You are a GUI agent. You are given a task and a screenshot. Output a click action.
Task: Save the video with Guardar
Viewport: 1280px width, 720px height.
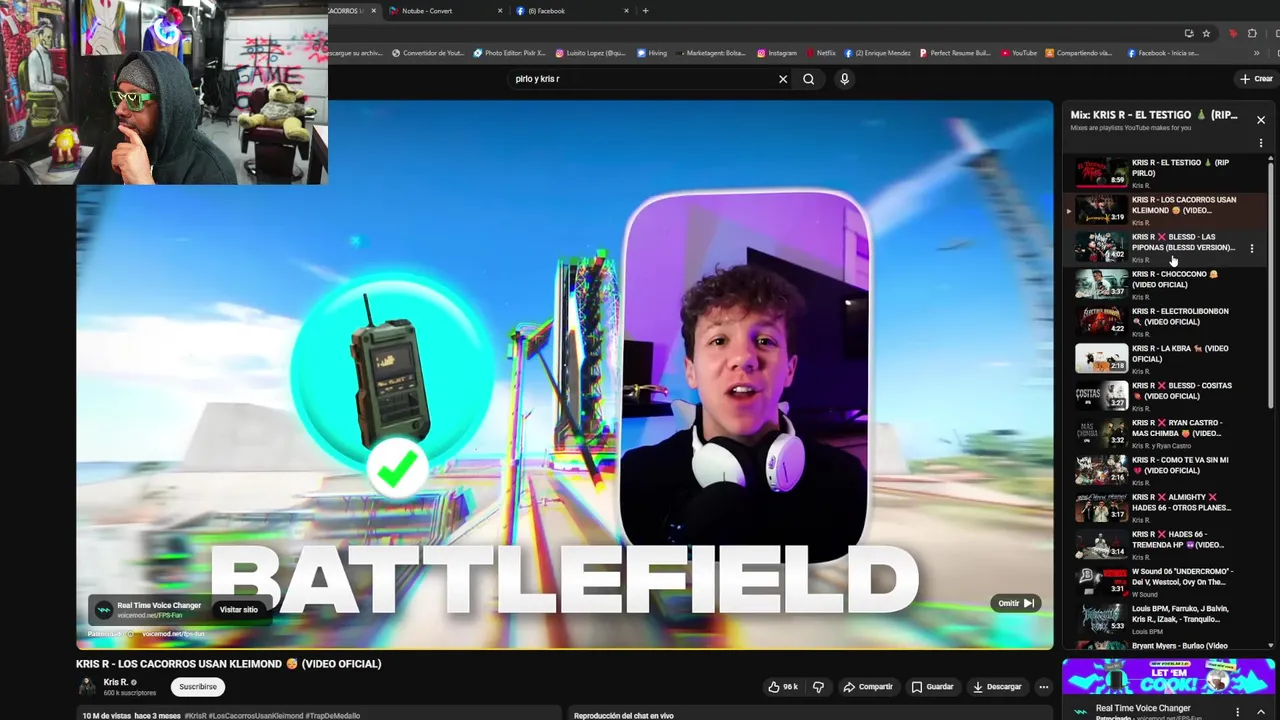click(x=932, y=687)
